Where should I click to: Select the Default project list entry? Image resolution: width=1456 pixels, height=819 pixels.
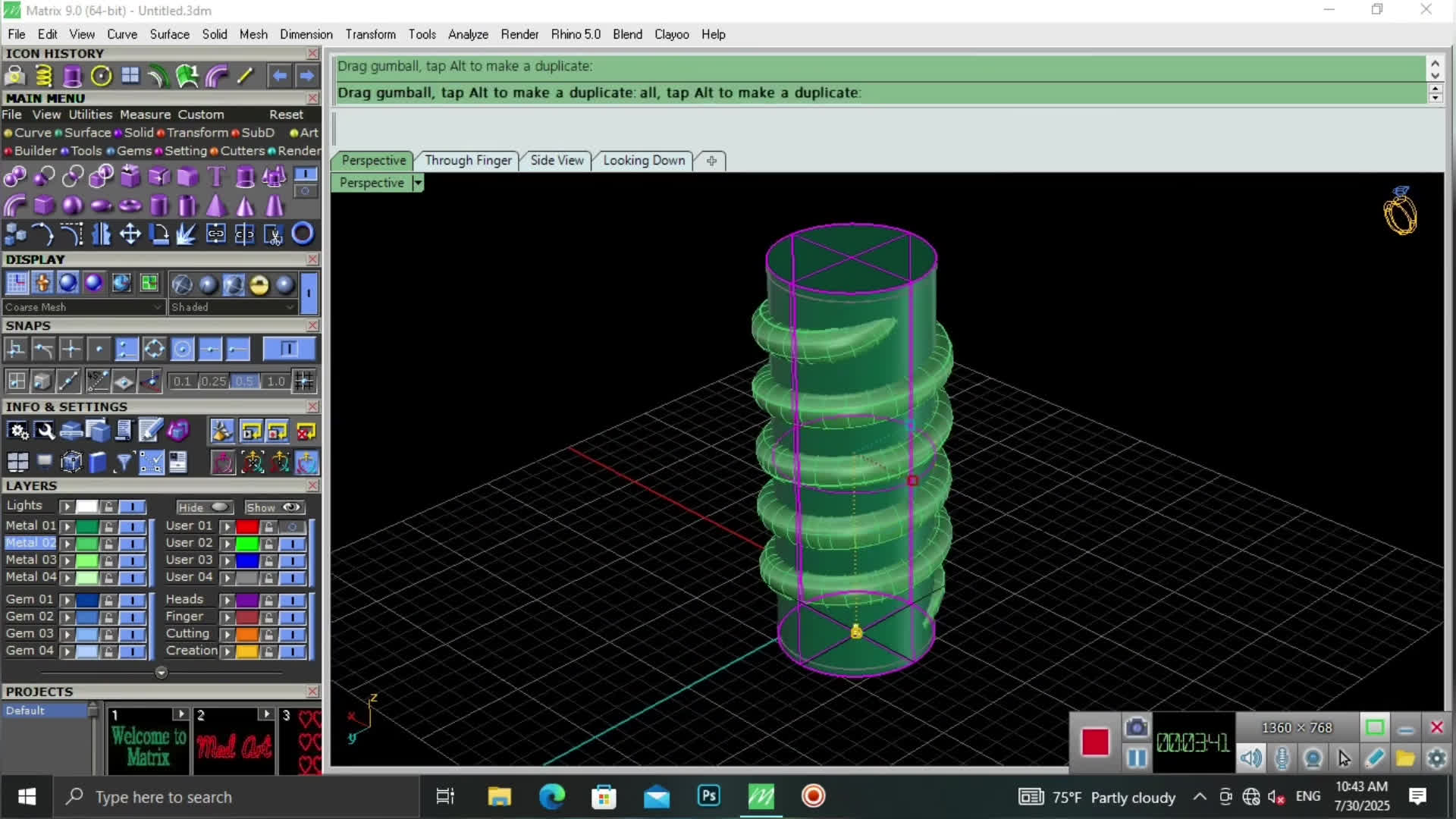click(x=45, y=711)
